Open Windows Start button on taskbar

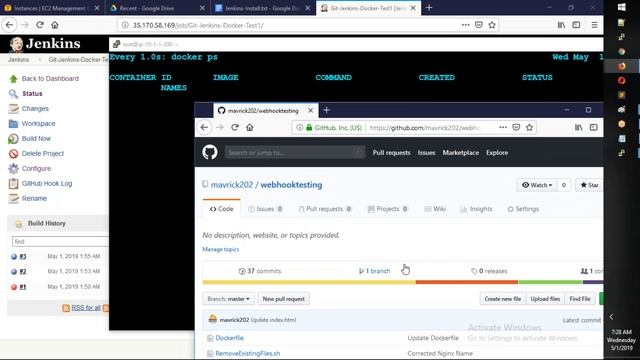pyautogui.click(x=622, y=7)
